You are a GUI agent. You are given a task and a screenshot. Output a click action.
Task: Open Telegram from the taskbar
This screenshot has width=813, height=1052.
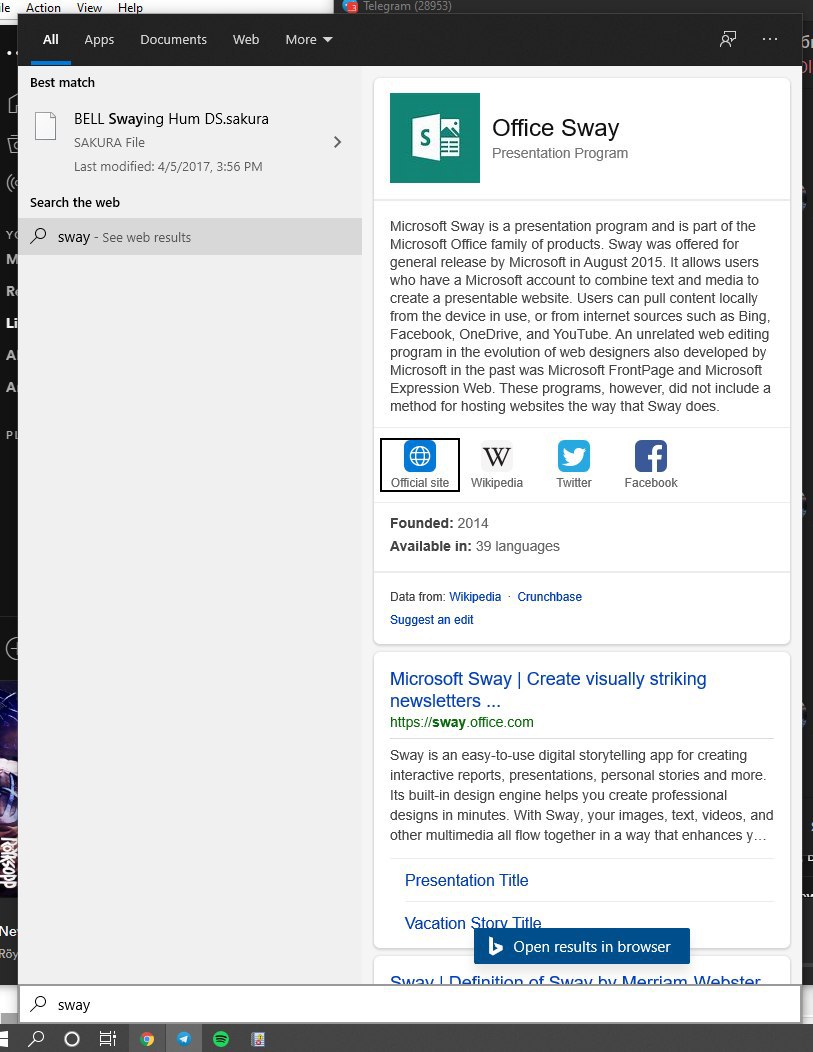[x=184, y=1039]
